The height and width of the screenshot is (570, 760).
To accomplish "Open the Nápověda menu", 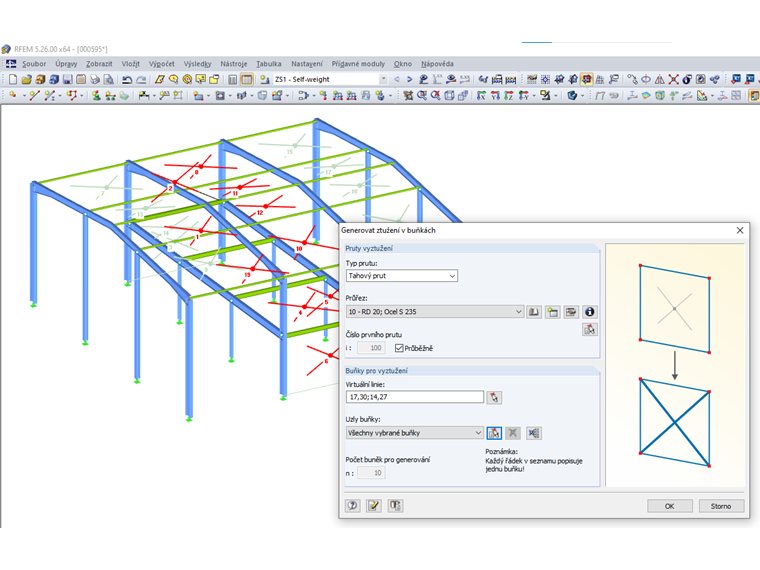I will [437, 63].
